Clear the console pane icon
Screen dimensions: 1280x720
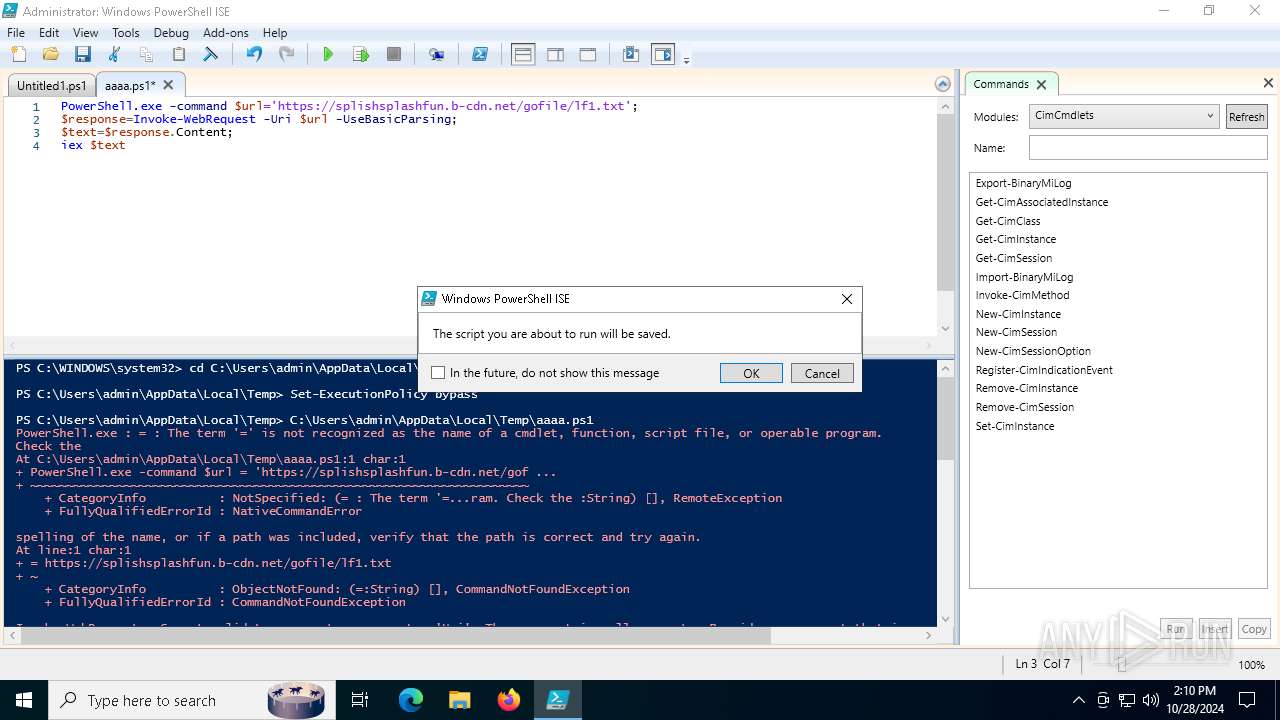pos(210,55)
